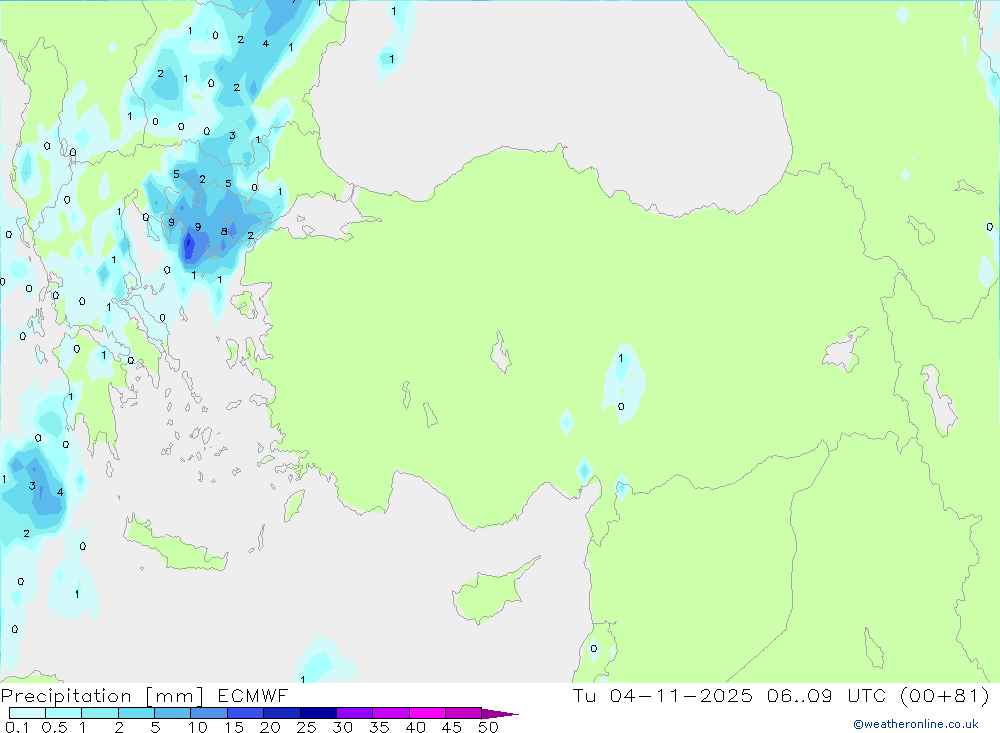The height and width of the screenshot is (733, 1000).
Task: Click the '(00+81)' forecast offset text
Action: (x=945, y=696)
